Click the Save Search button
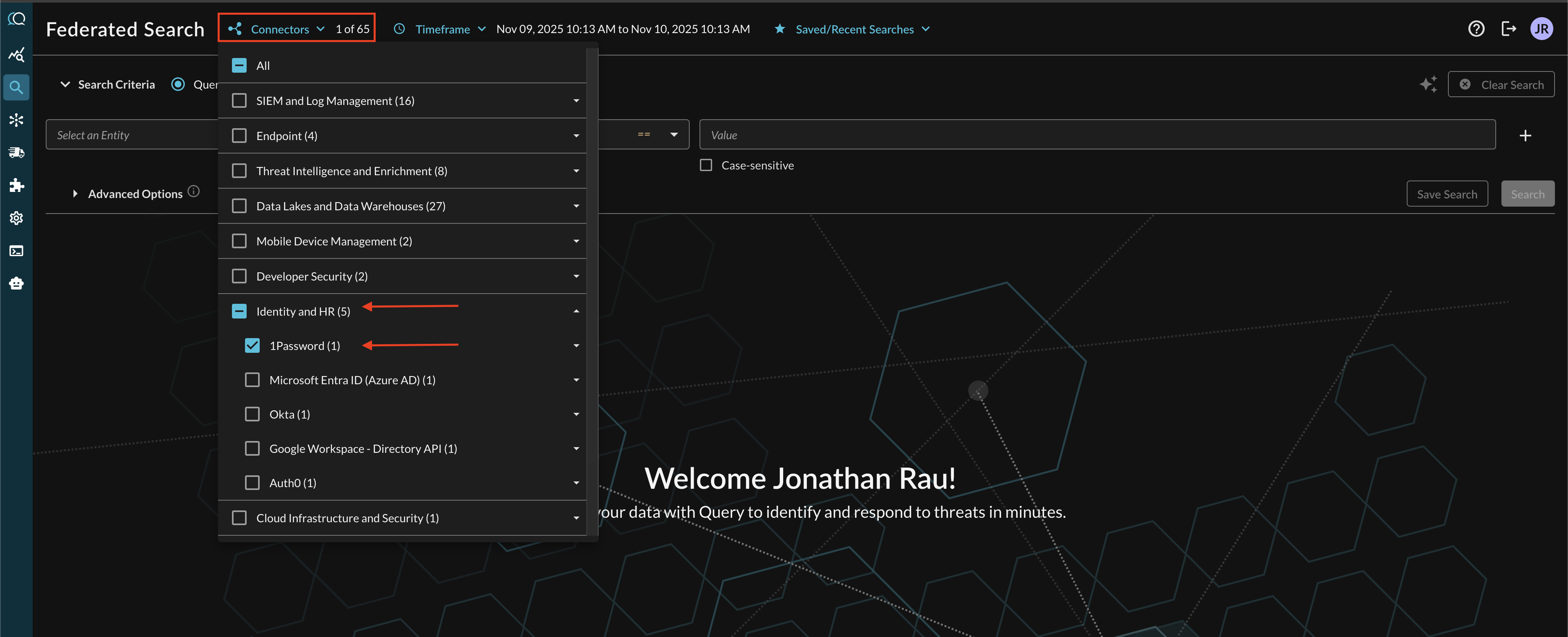Viewport: 1568px width, 637px height. pos(1446,194)
